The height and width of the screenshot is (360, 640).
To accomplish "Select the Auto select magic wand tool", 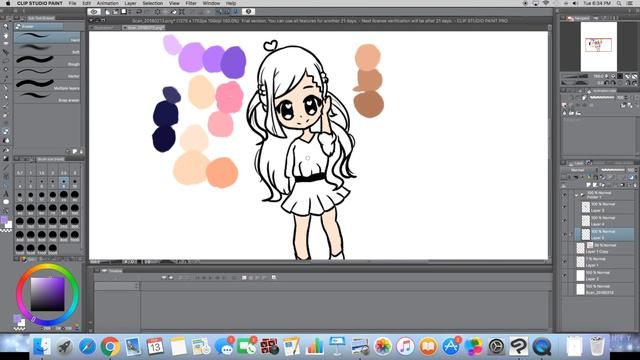I will (6, 69).
